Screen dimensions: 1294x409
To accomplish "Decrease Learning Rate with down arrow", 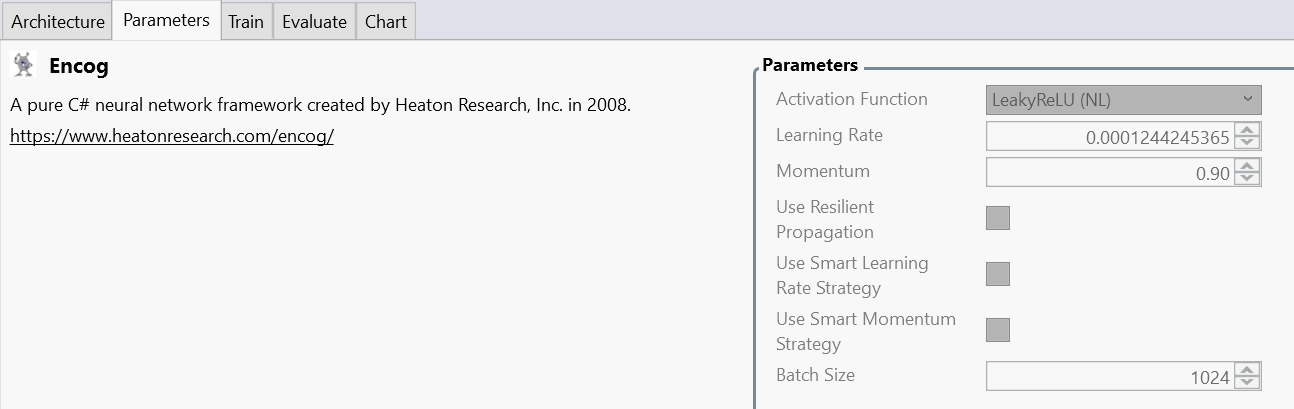I will [x=1247, y=142].
